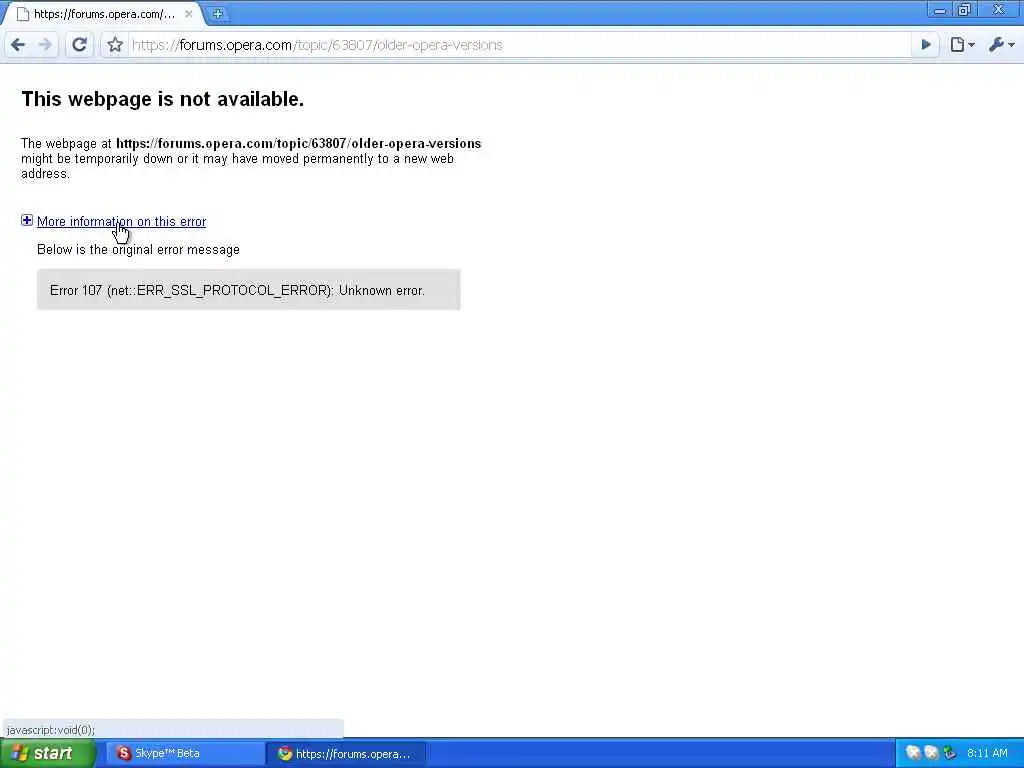Close the browser window
The image size is (1024, 768).
click(x=999, y=10)
